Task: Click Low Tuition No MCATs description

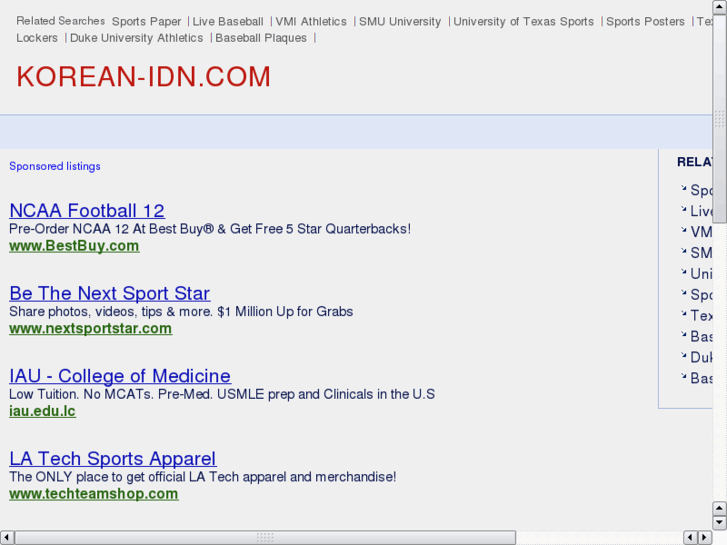Action: [x=222, y=394]
